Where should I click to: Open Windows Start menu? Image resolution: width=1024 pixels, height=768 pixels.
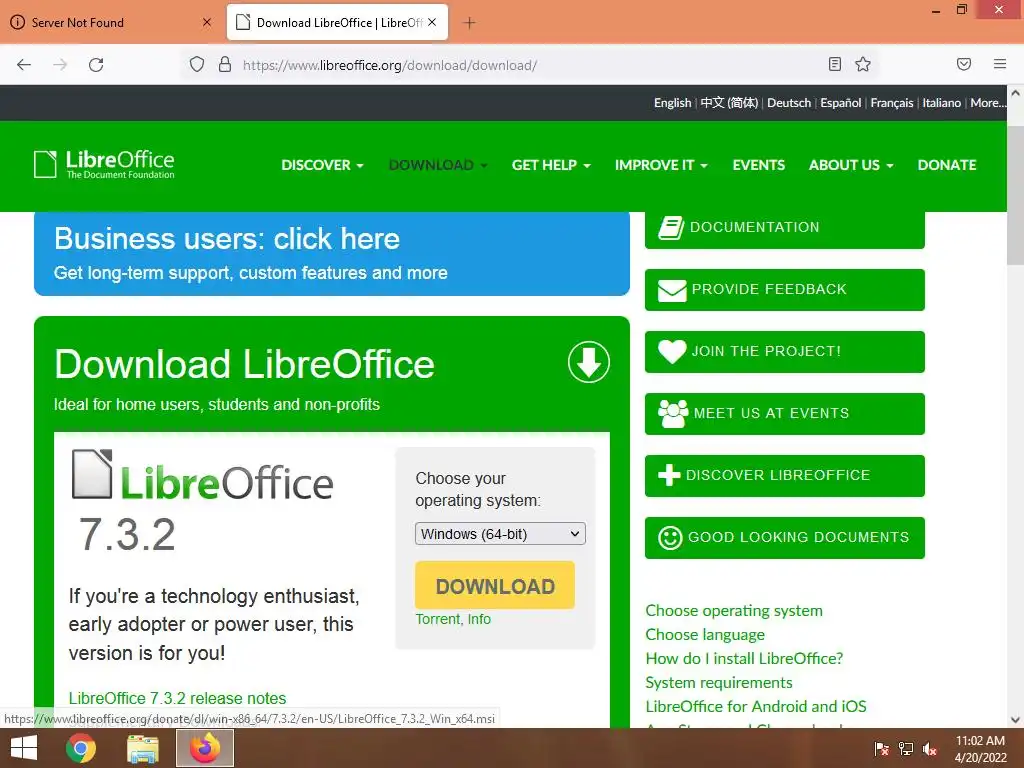coord(24,748)
